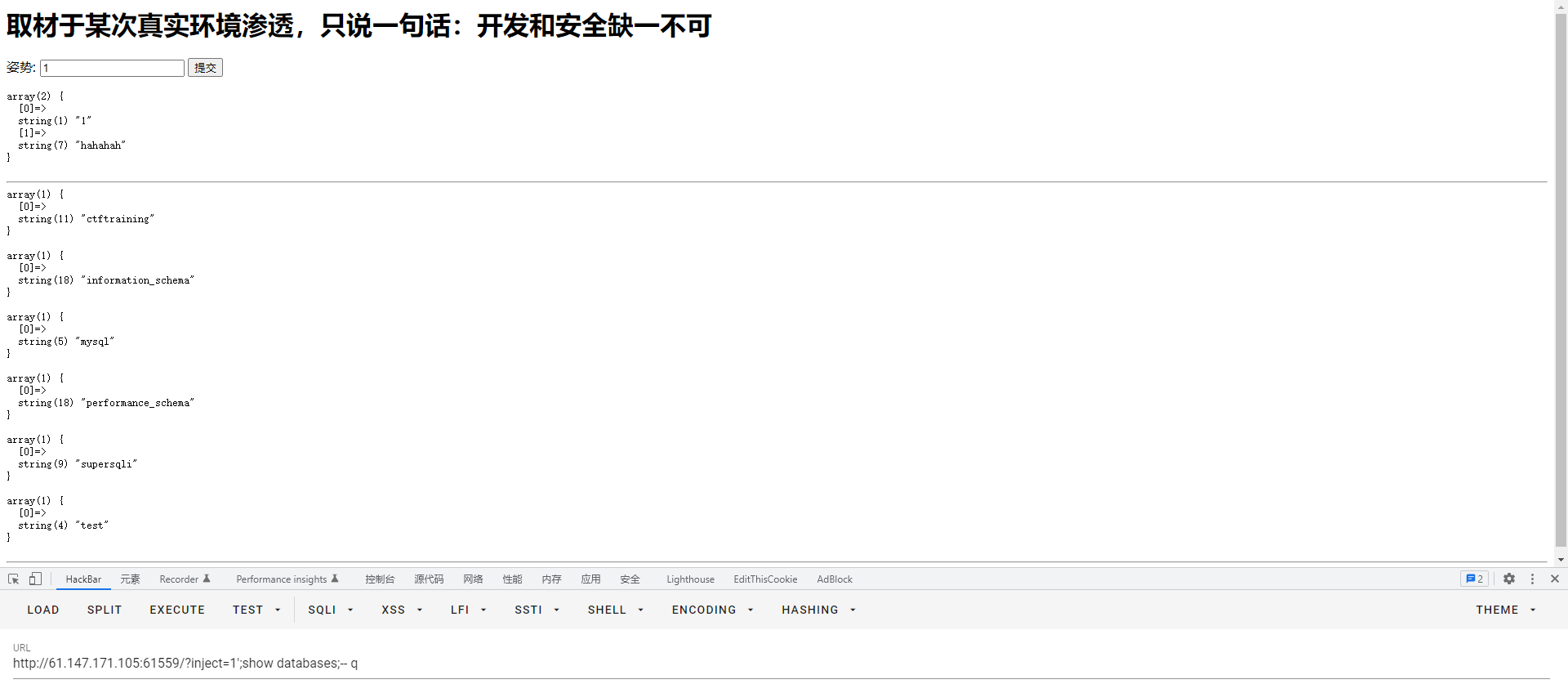Screen dimensions: 1568x693
Task: Click the 姿势 text input box
Action: point(112,68)
